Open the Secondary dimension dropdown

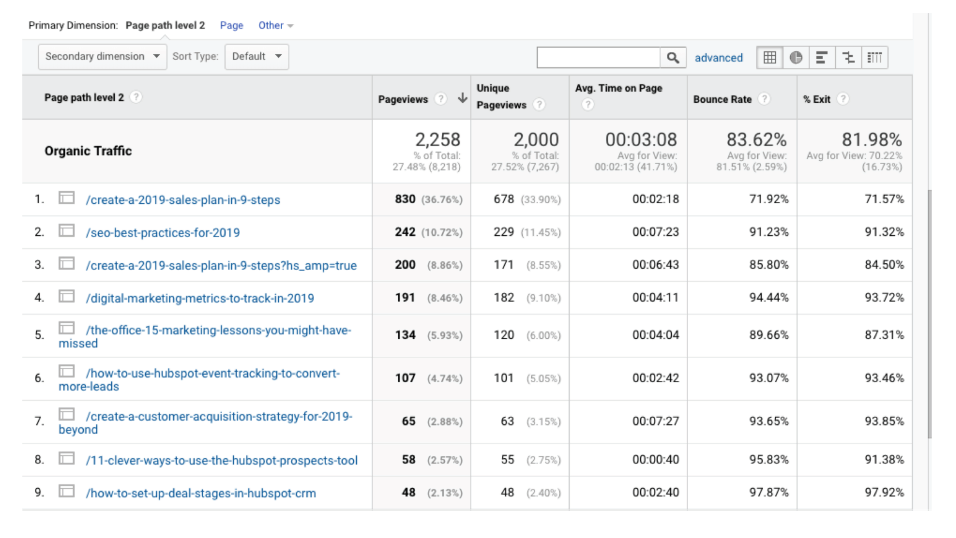point(102,57)
